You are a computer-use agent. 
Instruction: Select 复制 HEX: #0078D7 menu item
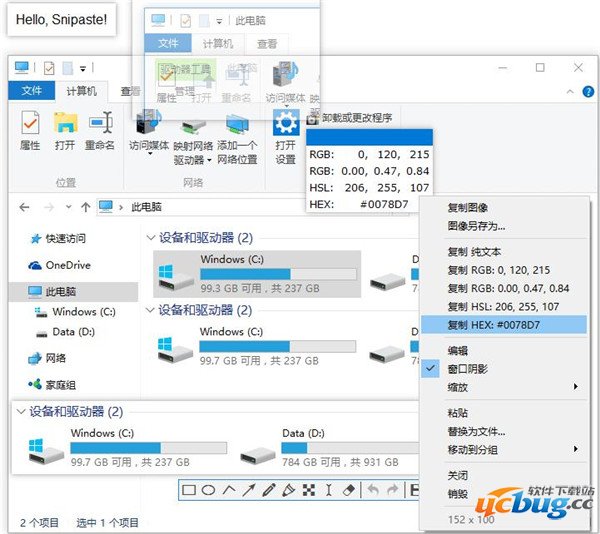click(504, 325)
